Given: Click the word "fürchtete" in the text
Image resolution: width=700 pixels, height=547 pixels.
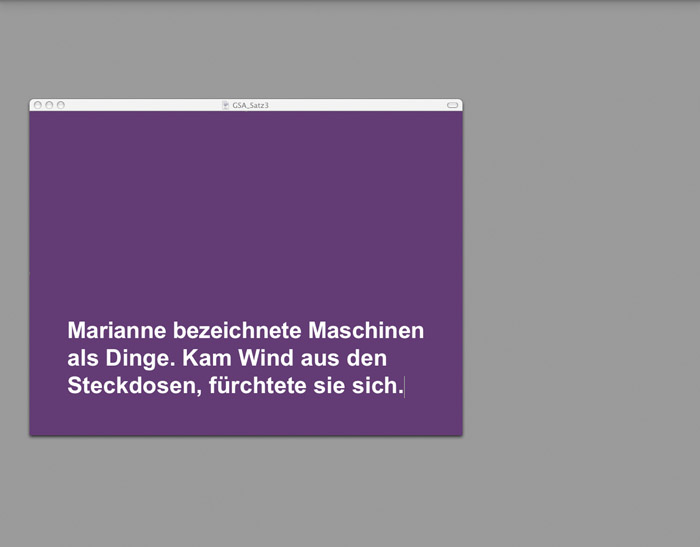Looking at the screenshot, I should tap(258, 385).
